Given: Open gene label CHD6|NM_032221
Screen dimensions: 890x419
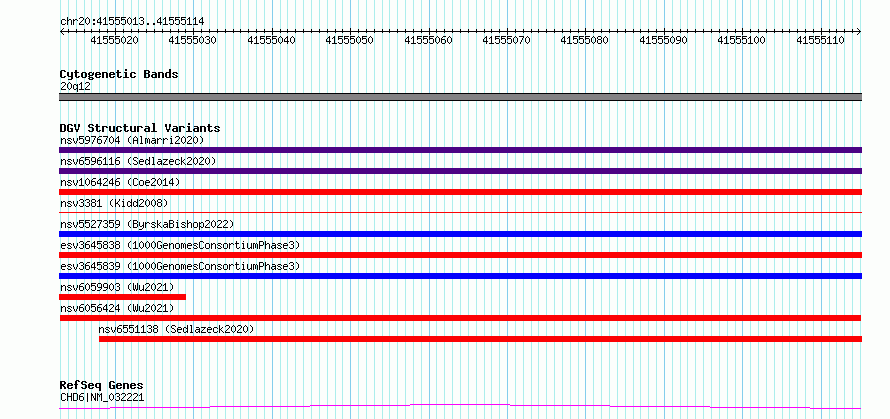Looking at the screenshot, I should coord(102,397).
